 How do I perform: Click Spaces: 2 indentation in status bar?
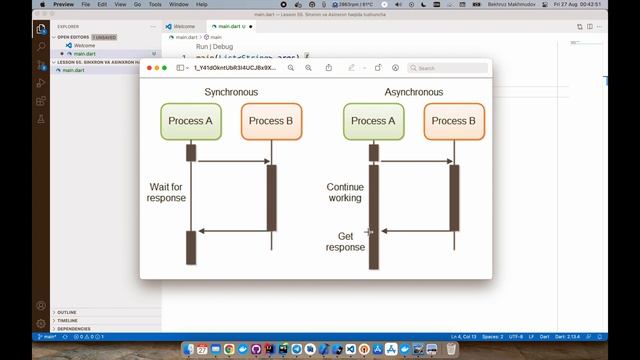tap(493, 337)
